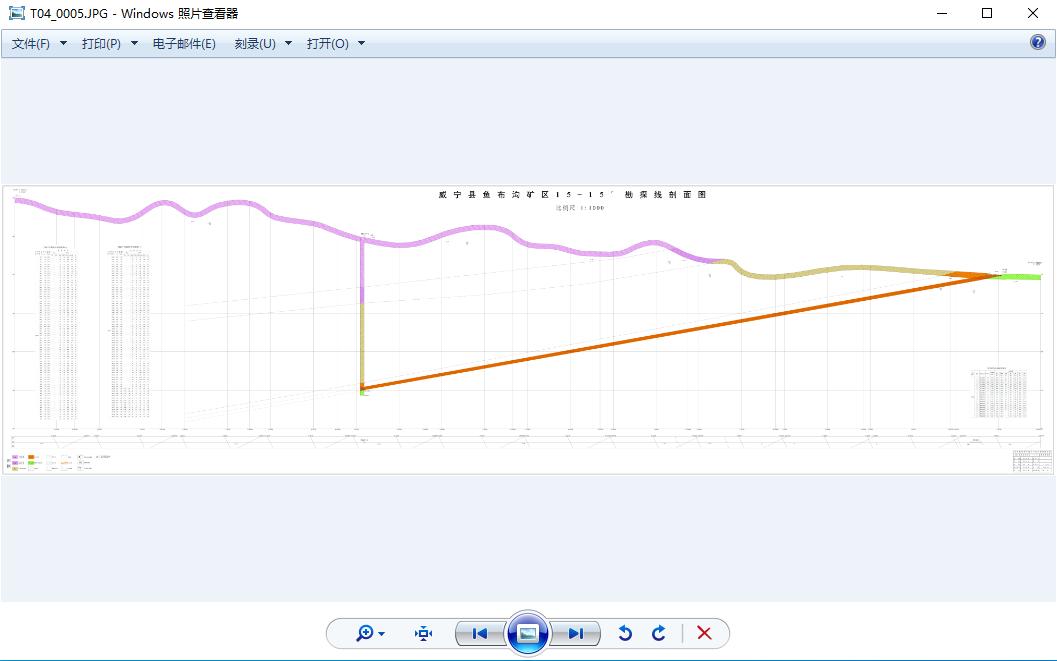
Task: Expand the 刻录(U) dropdown arrow
Action: point(289,44)
